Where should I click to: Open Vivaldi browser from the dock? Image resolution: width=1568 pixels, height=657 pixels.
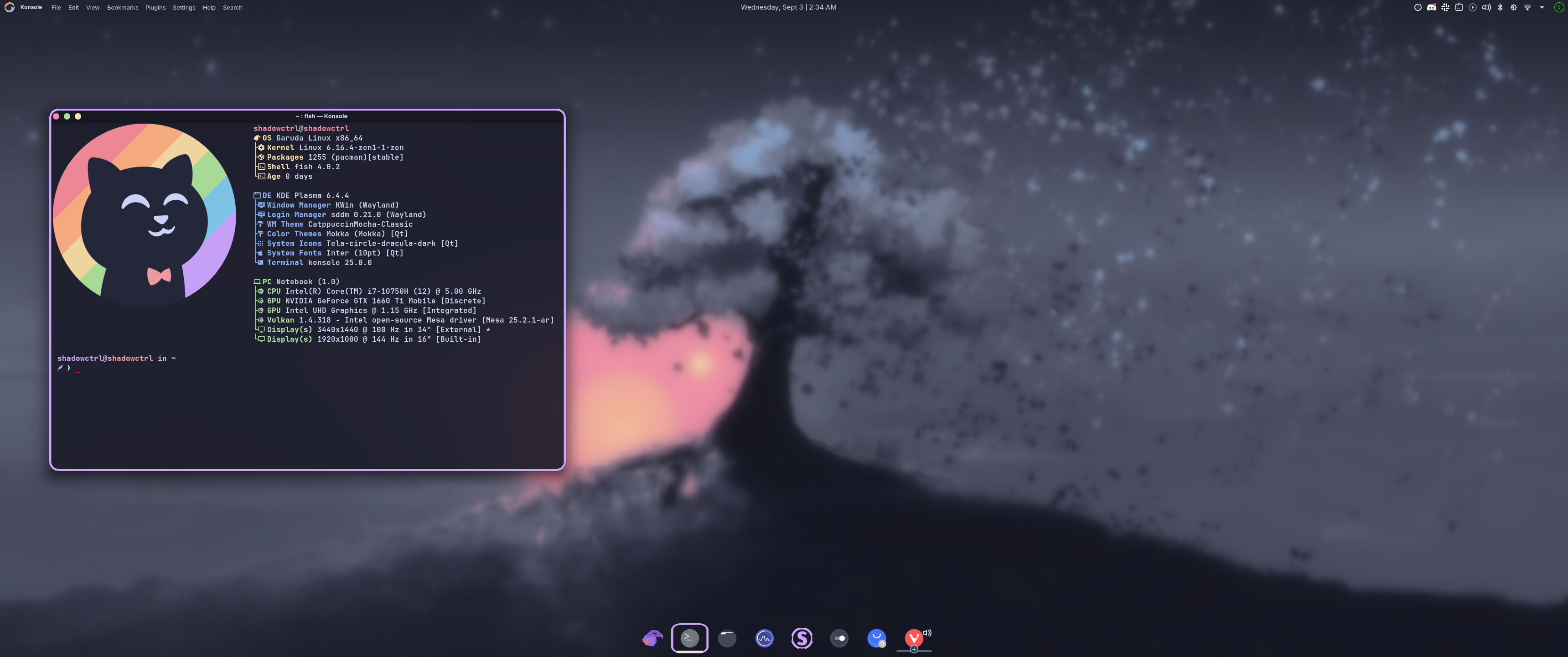click(914, 638)
